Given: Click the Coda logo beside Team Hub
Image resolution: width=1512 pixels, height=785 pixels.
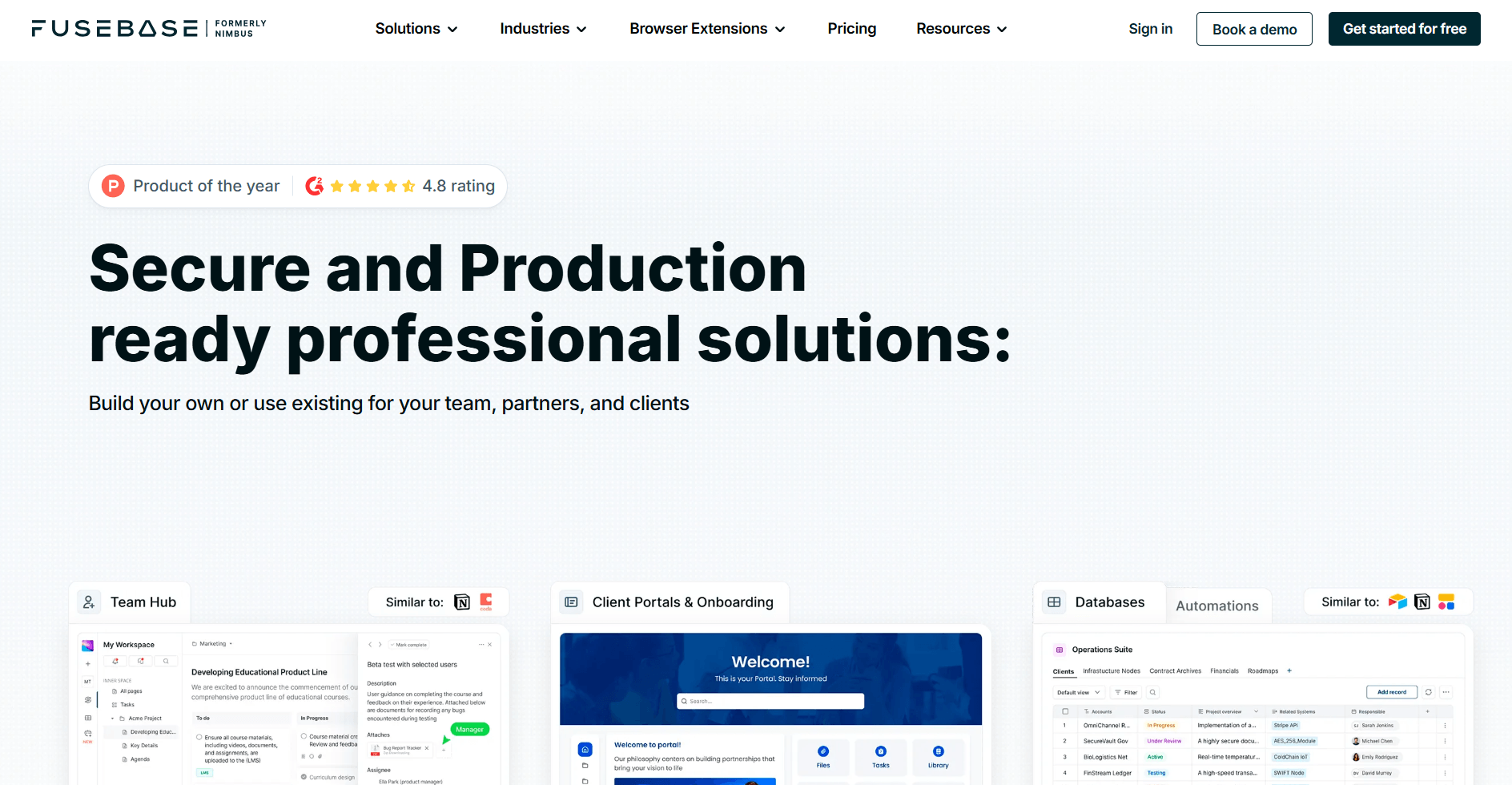Looking at the screenshot, I should click(486, 602).
